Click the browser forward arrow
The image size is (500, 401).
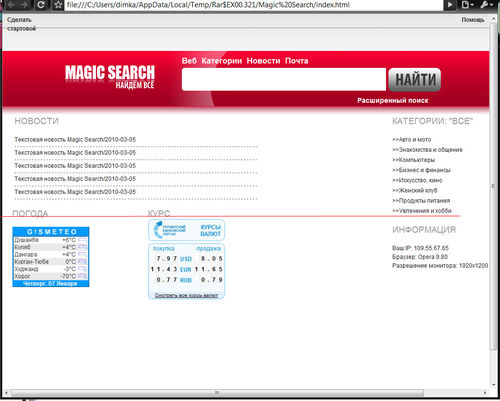24,5
